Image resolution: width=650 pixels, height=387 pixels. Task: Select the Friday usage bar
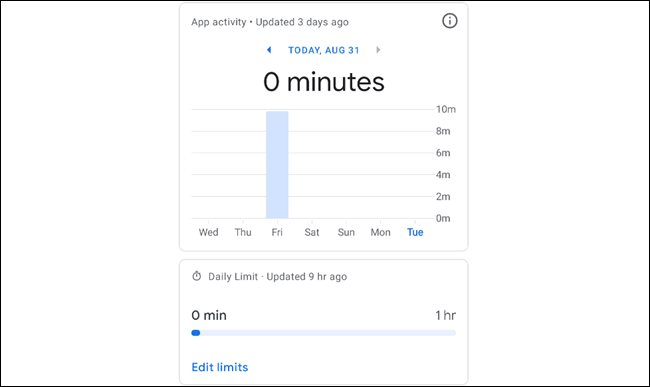[x=277, y=164]
